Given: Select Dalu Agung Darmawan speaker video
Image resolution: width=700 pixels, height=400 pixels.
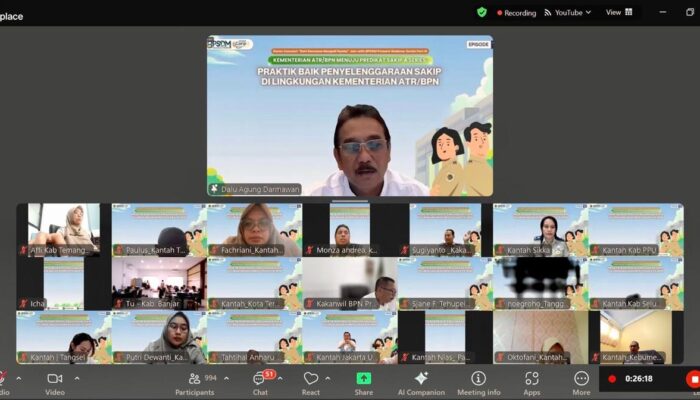Looking at the screenshot, I should pos(350,116).
